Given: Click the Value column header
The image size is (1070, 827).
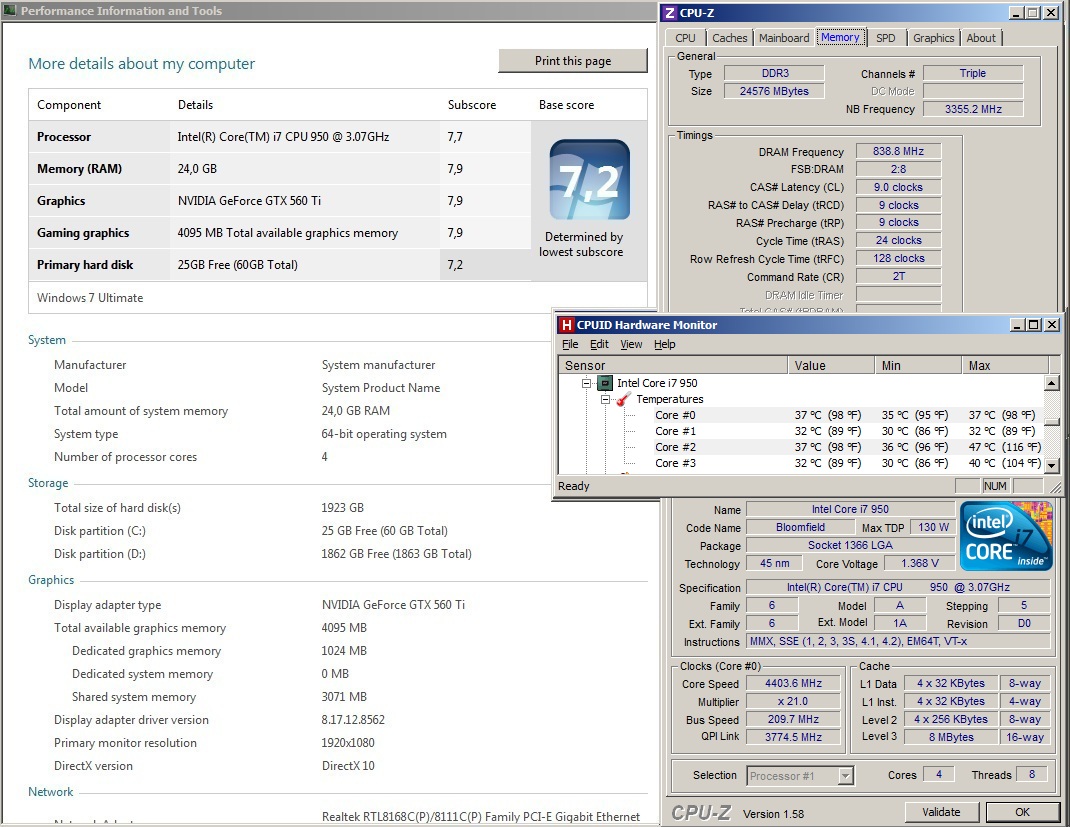Looking at the screenshot, I should coord(831,366).
